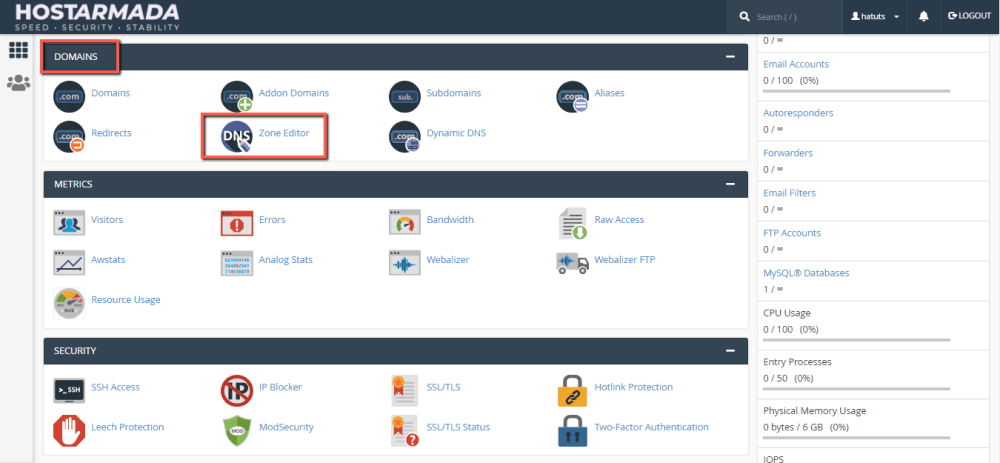
Task: Open the Hotlink Protection padlock icon
Action: pyautogui.click(x=572, y=390)
